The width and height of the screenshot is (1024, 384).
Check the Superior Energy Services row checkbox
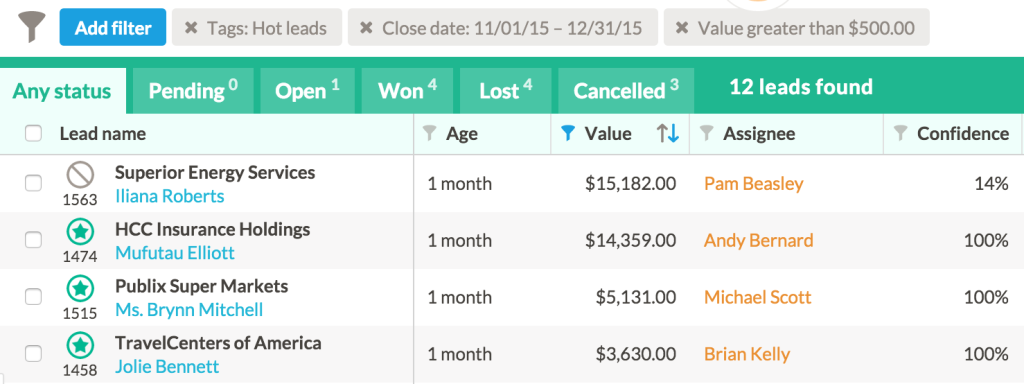[x=33, y=184]
